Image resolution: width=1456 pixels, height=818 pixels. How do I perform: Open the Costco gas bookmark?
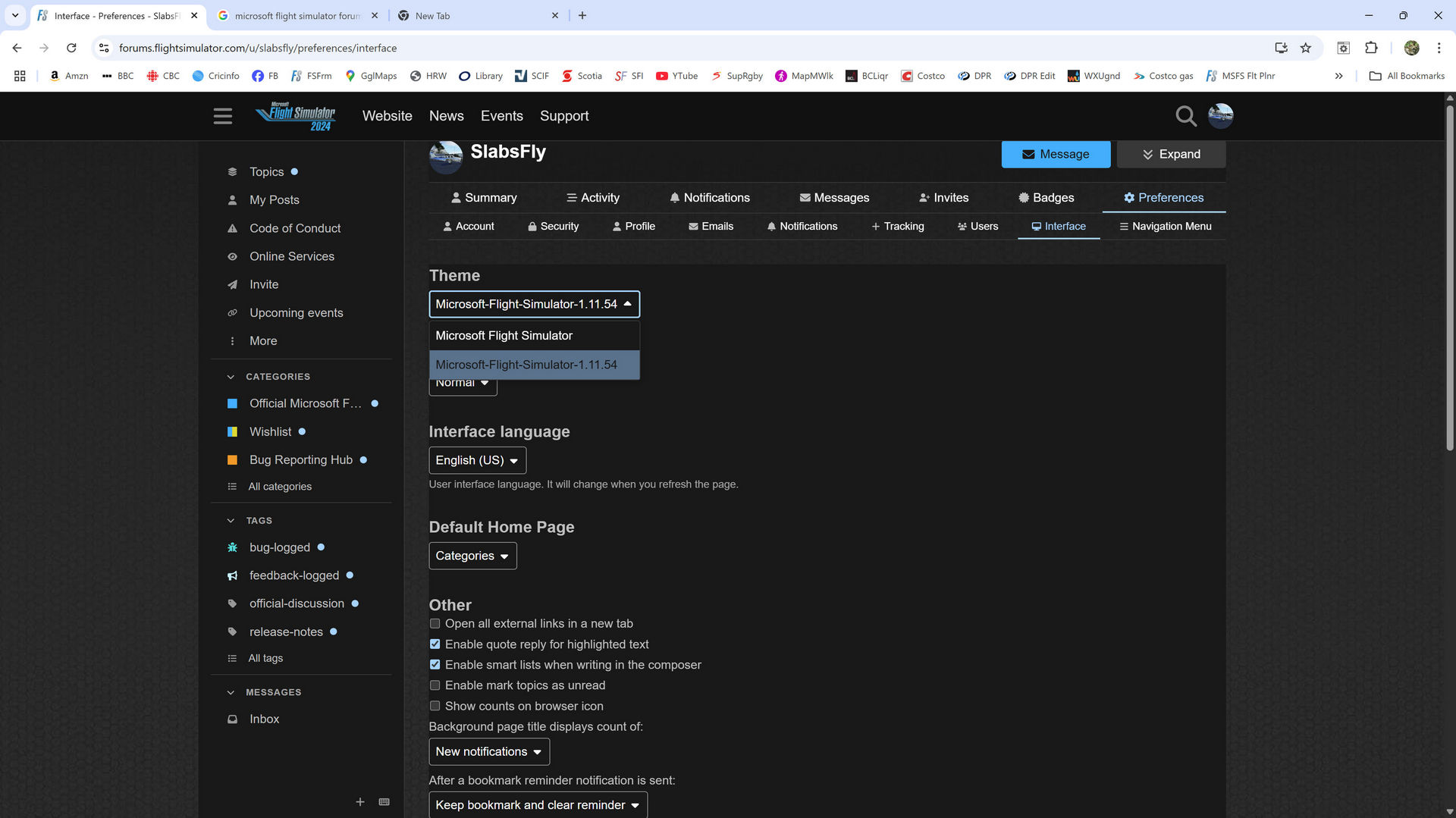pyautogui.click(x=1163, y=76)
